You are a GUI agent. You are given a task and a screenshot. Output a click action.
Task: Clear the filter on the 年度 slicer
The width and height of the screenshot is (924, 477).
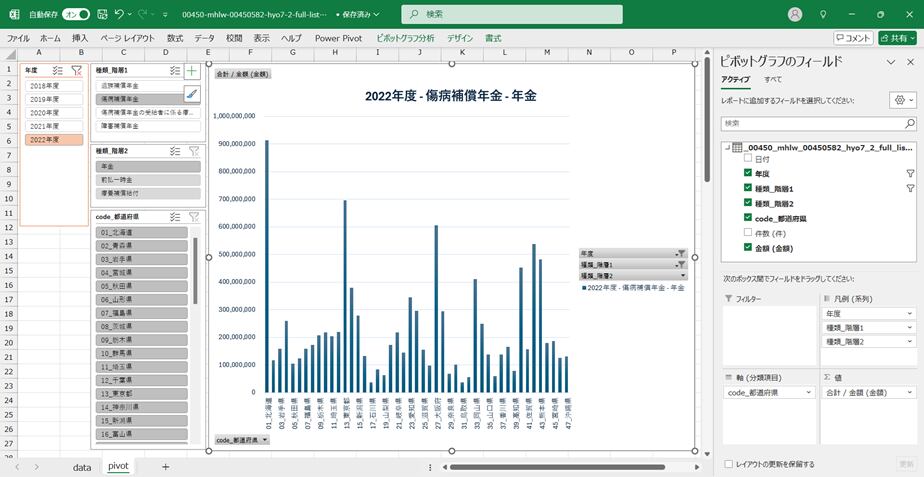[77, 71]
